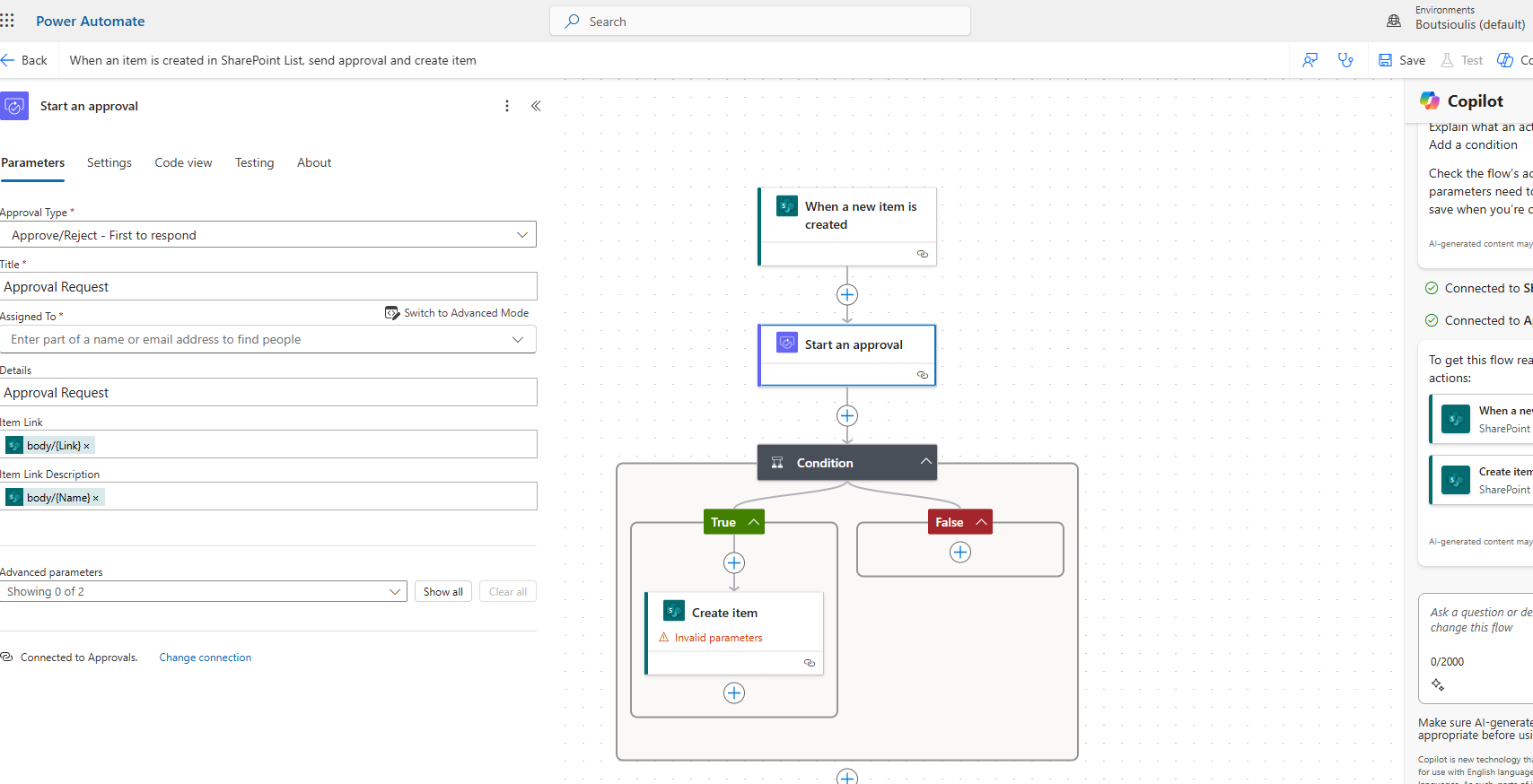Click the Condition card icon
The image size is (1533, 784).
pos(777,463)
